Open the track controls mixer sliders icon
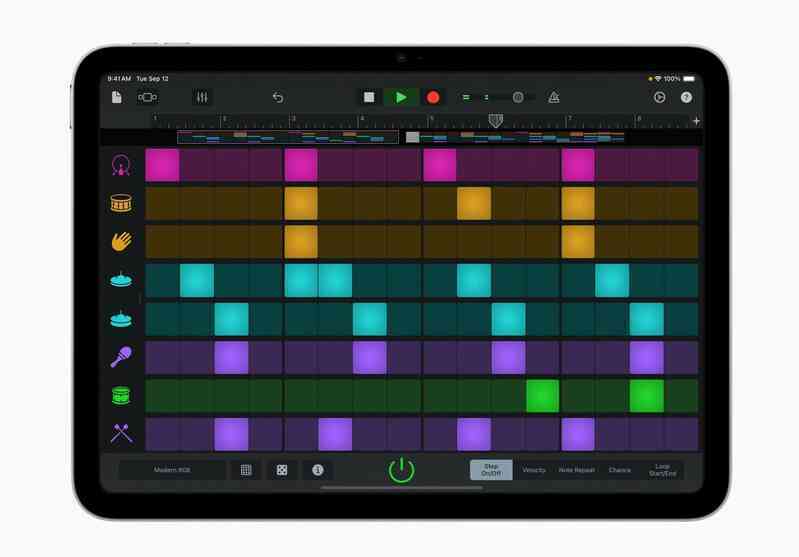This screenshot has width=799, height=557. [202, 97]
